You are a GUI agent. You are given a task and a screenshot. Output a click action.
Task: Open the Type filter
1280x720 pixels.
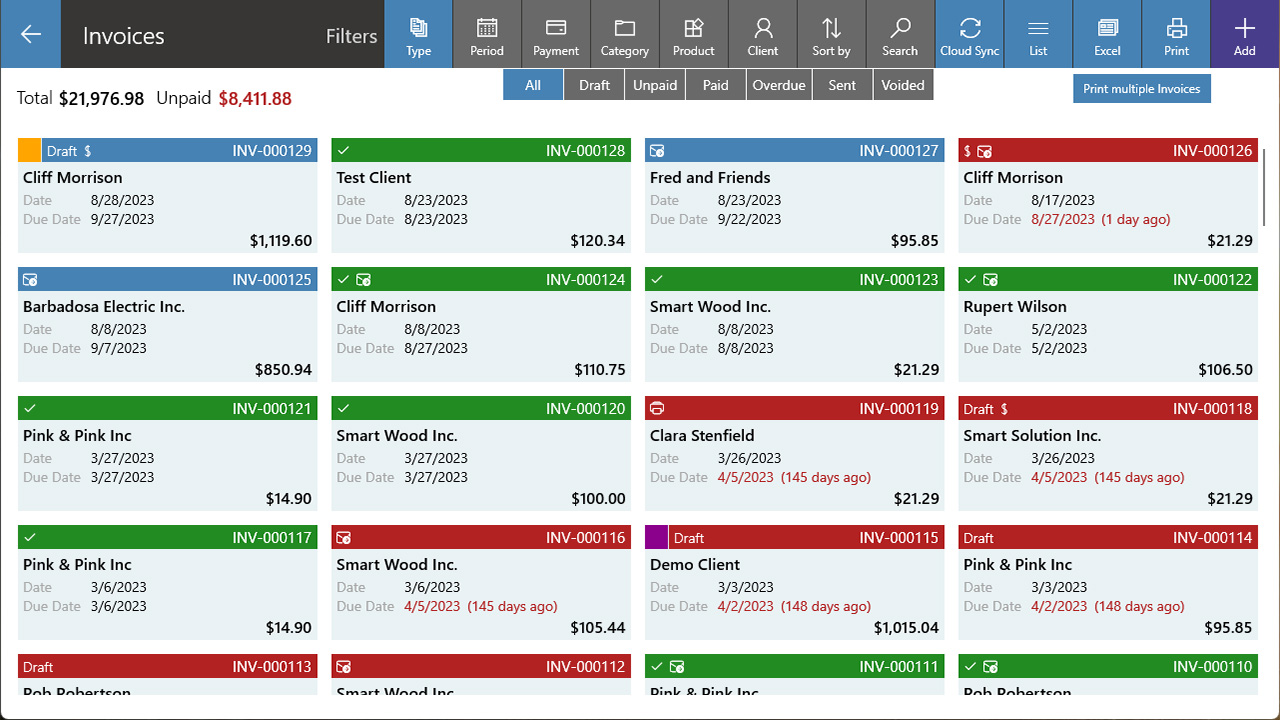pos(419,34)
